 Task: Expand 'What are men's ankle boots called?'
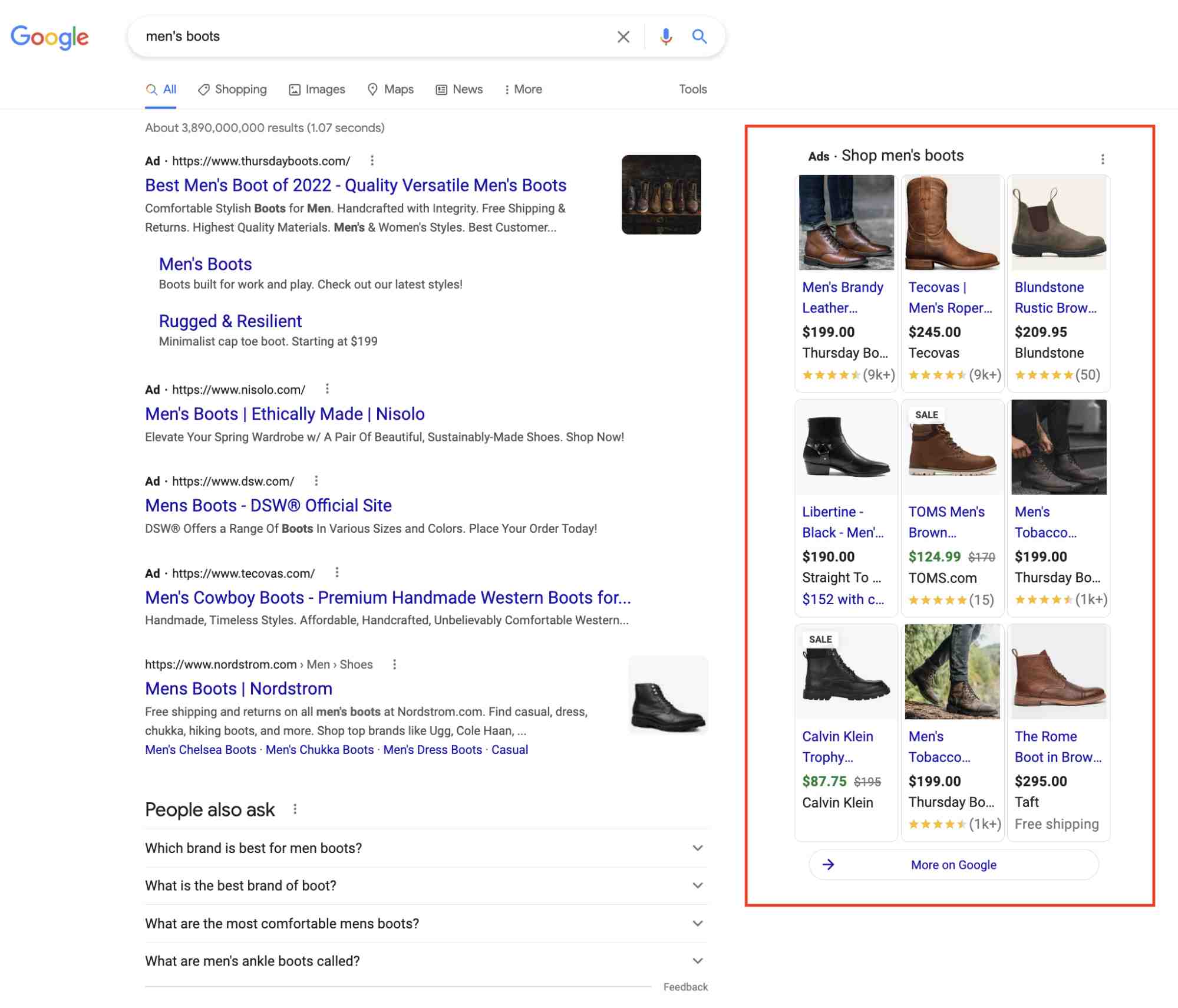click(697, 960)
